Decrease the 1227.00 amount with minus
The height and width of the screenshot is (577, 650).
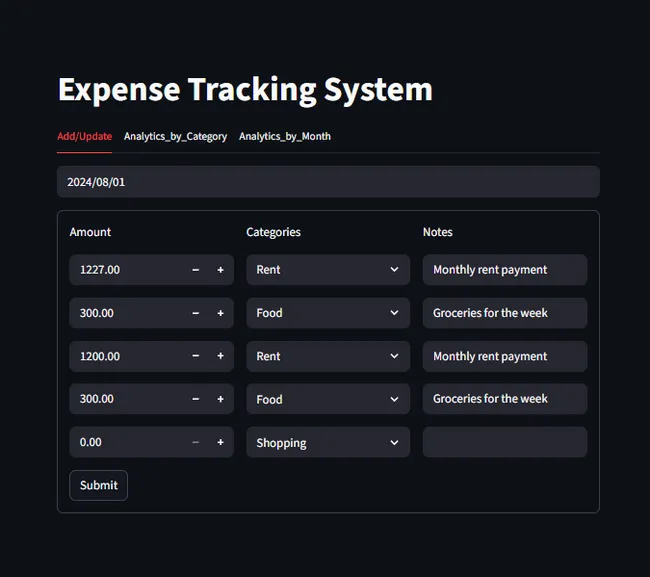(x=195, y=270)
